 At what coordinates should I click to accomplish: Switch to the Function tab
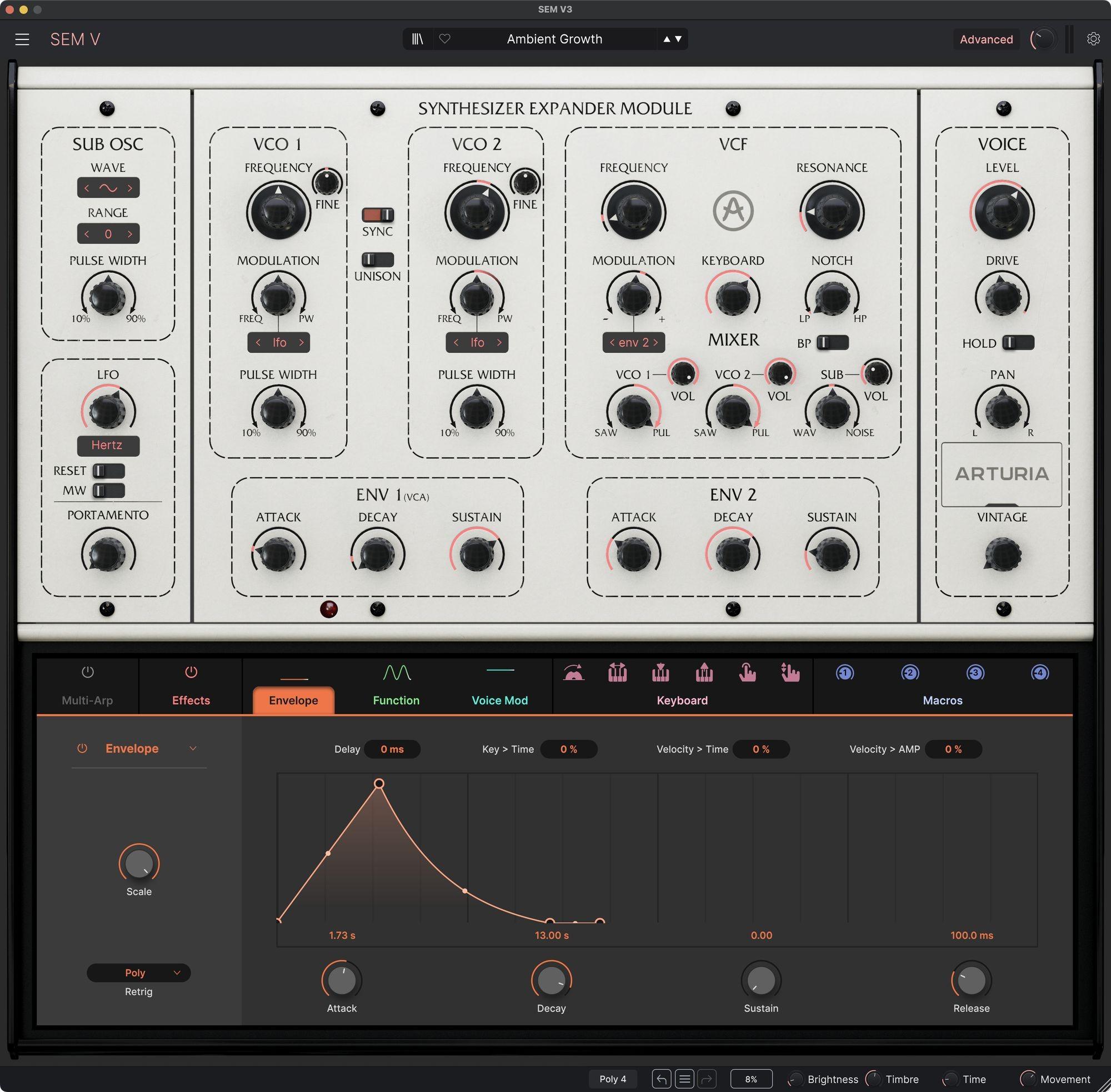pyautogui.click(x=396, y=700)
